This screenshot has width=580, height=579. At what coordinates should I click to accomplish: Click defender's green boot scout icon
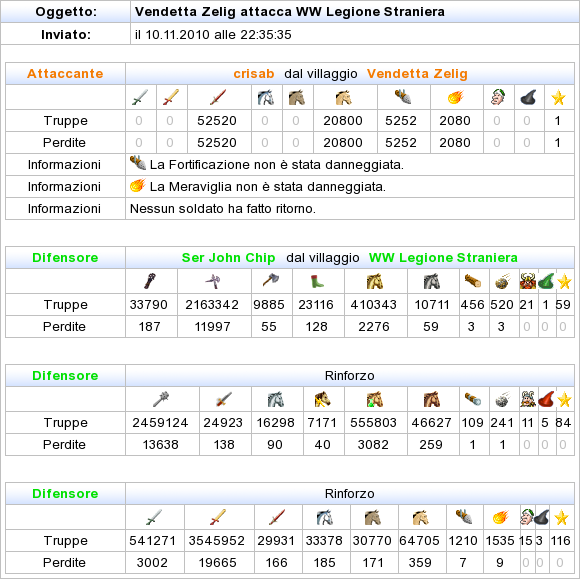click(x=317, y=281)
